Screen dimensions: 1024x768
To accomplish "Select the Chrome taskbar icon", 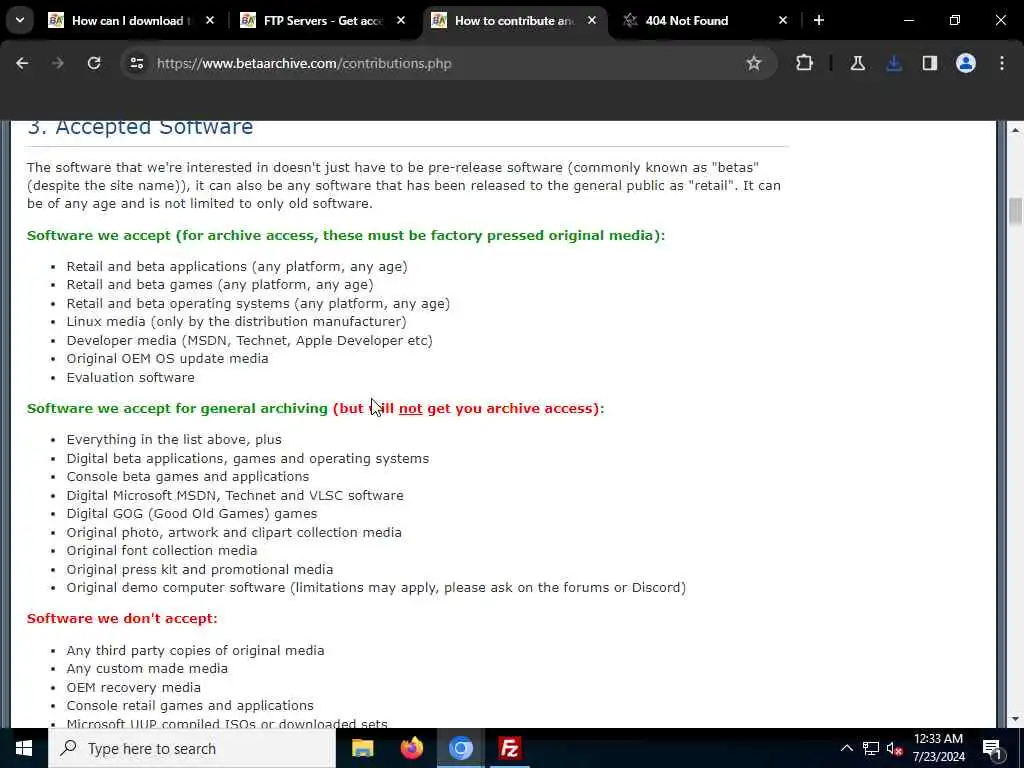I will (x=460, y=748).
